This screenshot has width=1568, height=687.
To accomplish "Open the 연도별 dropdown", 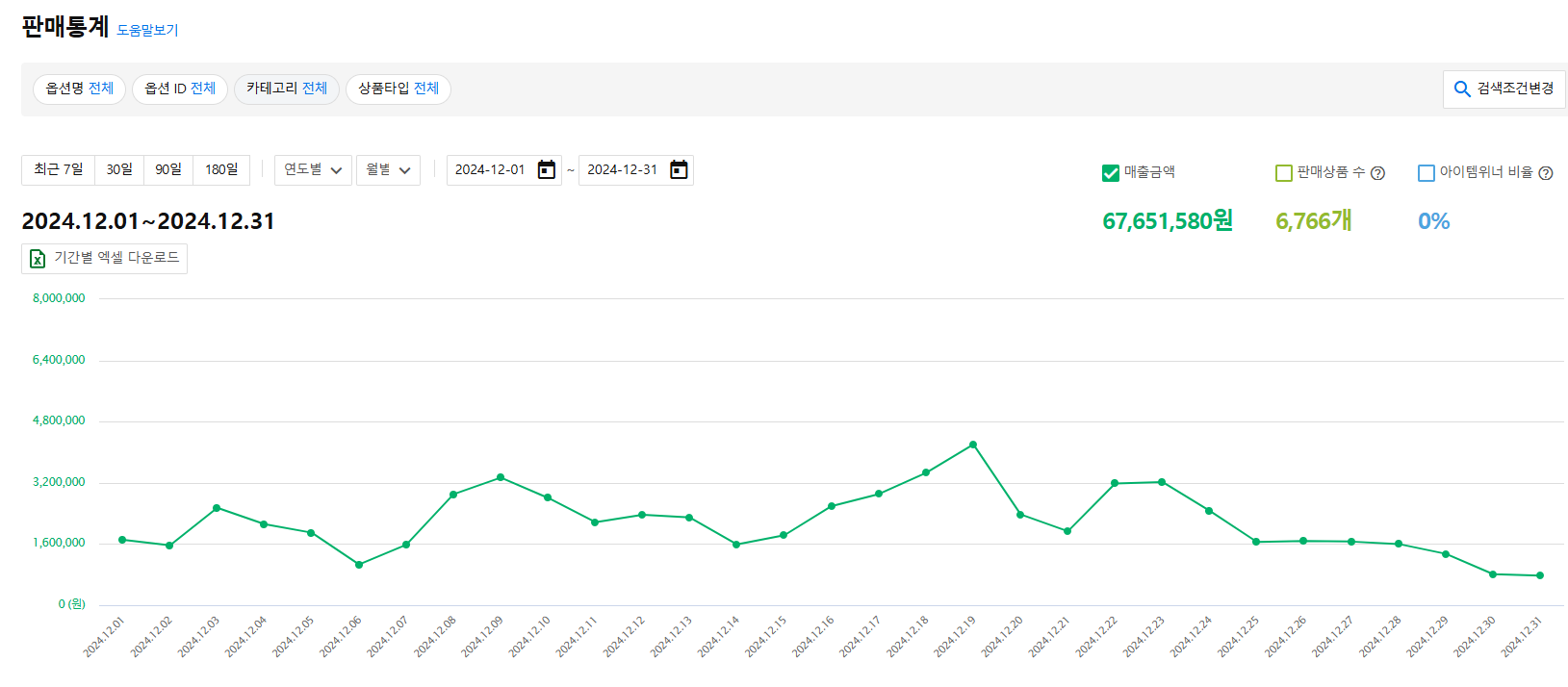I will 313,170.
